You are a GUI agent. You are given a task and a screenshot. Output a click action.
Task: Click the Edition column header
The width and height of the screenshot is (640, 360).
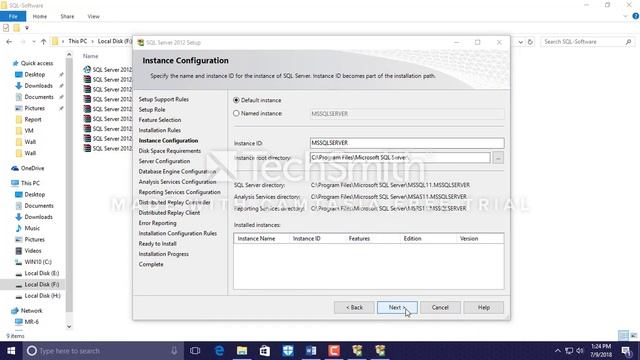point(412,238)
